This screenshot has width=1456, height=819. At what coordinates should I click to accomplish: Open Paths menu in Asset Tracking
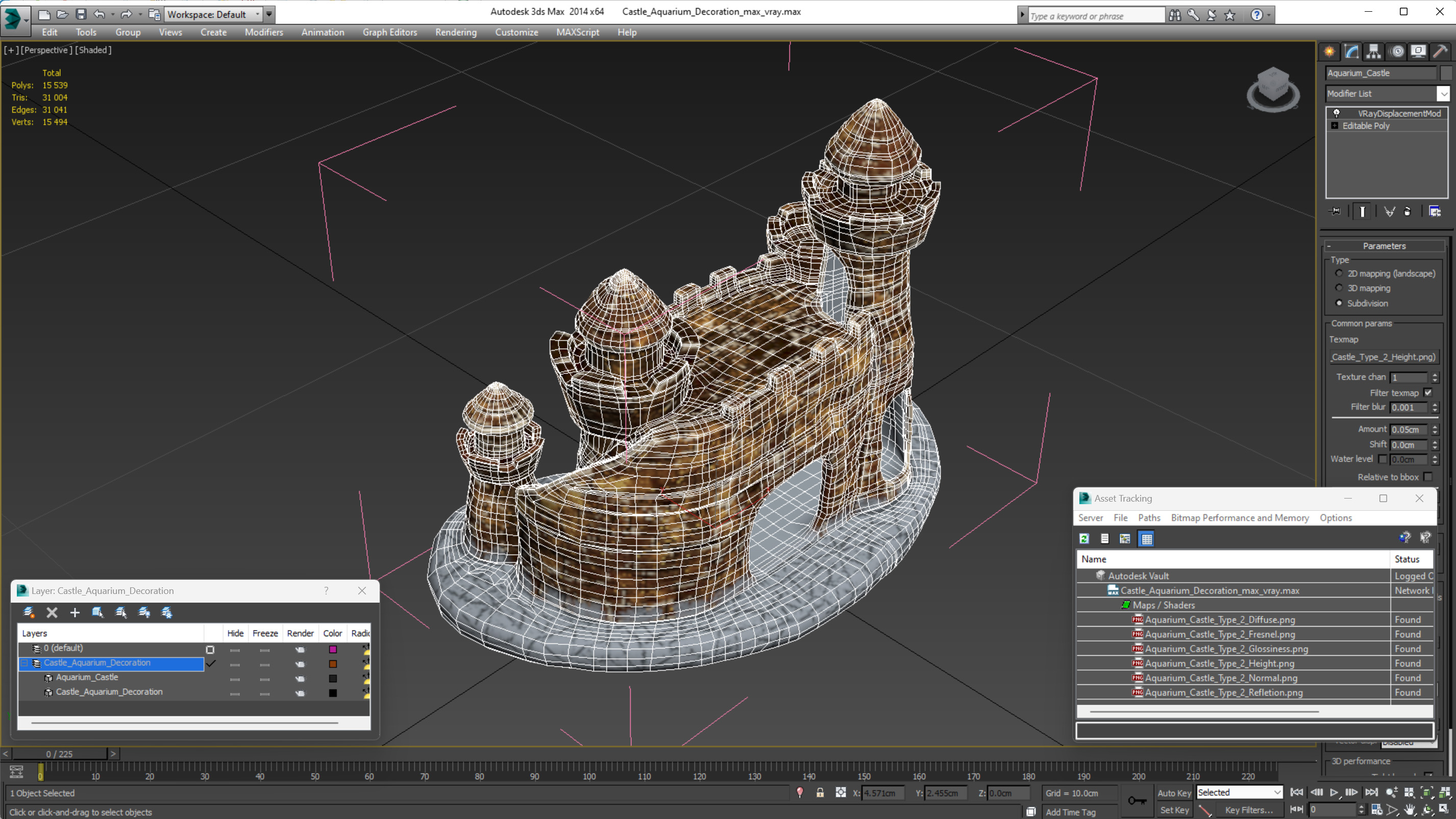pos(1149,518)
